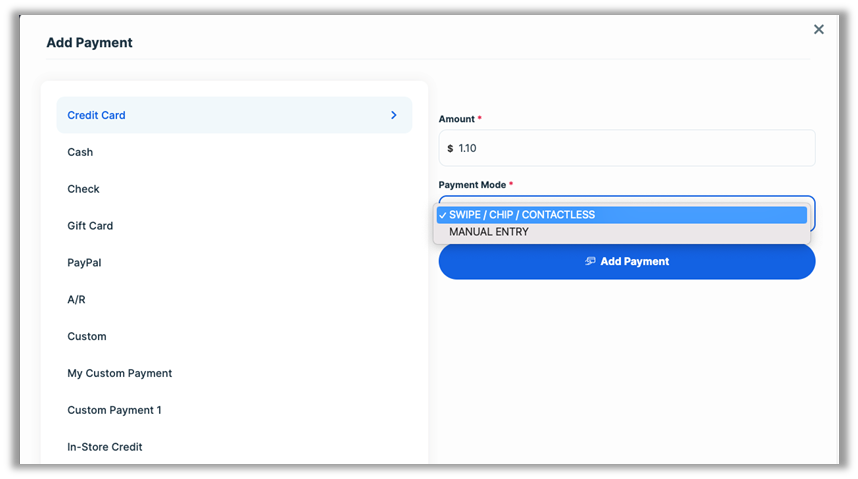Viewport: 858px width, 479px height.
Task: Select the Check payment option
Action: [83, 189]
